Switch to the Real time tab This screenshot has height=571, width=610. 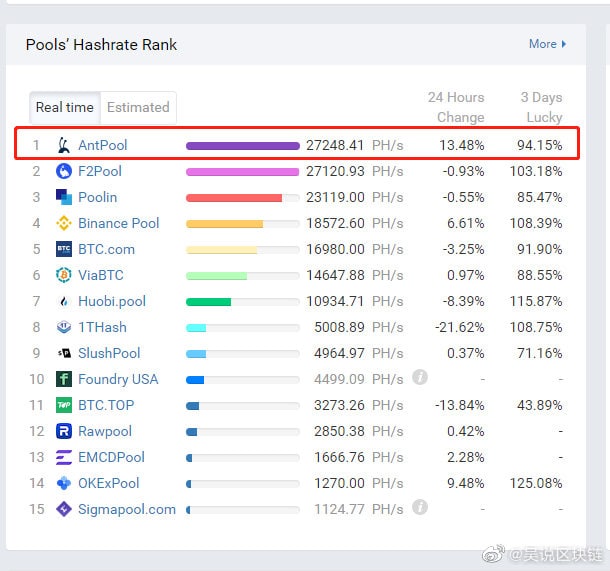click(65, 108)
